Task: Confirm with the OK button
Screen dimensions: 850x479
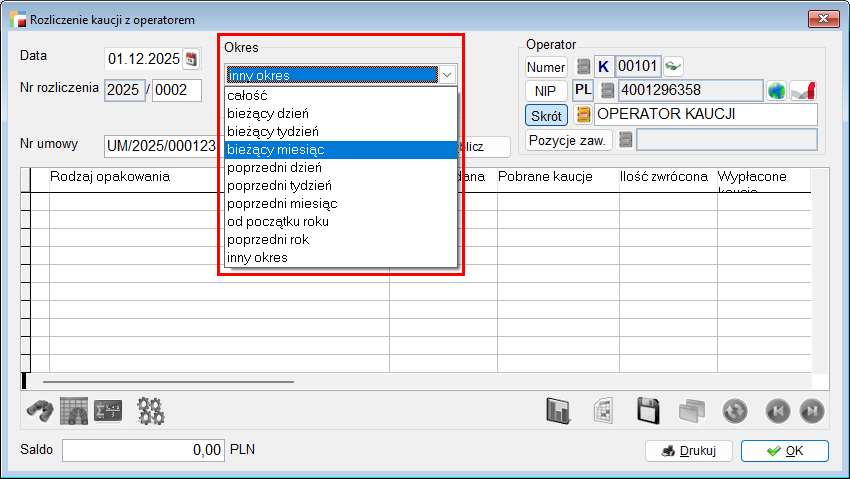Action: 784,451
